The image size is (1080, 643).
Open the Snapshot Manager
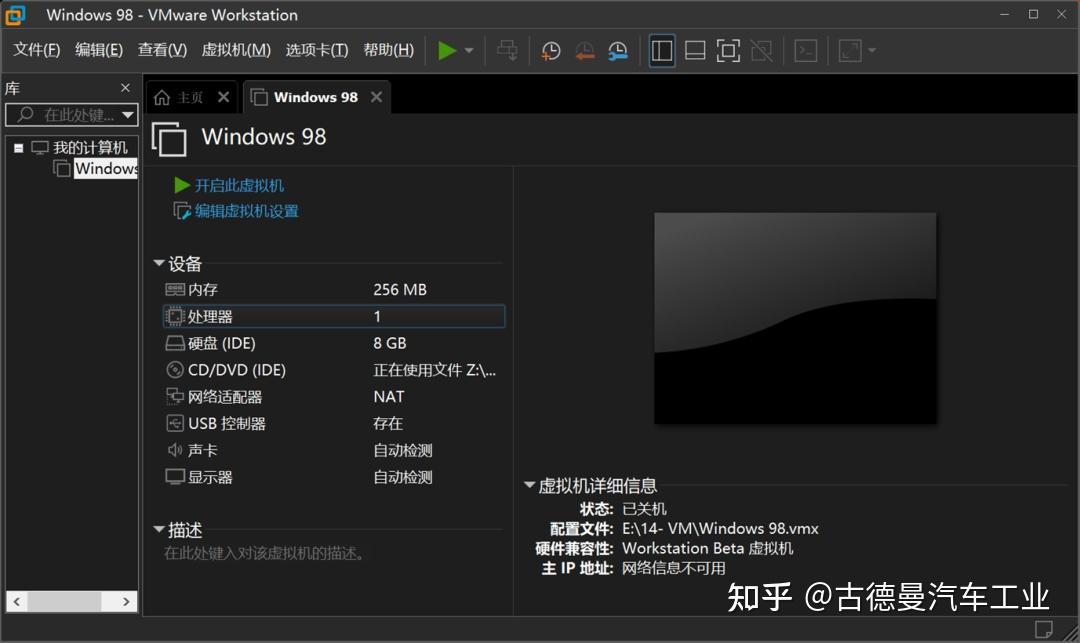pos(617,50)
